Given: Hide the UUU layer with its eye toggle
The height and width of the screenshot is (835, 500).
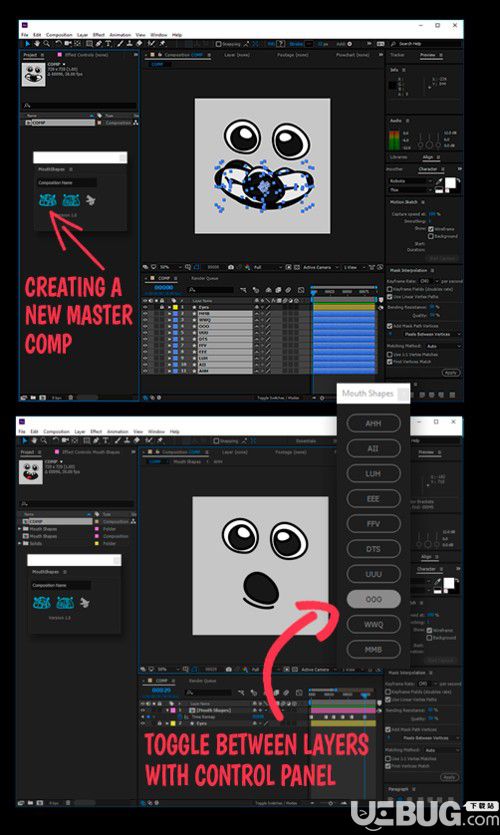Looking at the screenshot, I should click(x=144, y=333).
